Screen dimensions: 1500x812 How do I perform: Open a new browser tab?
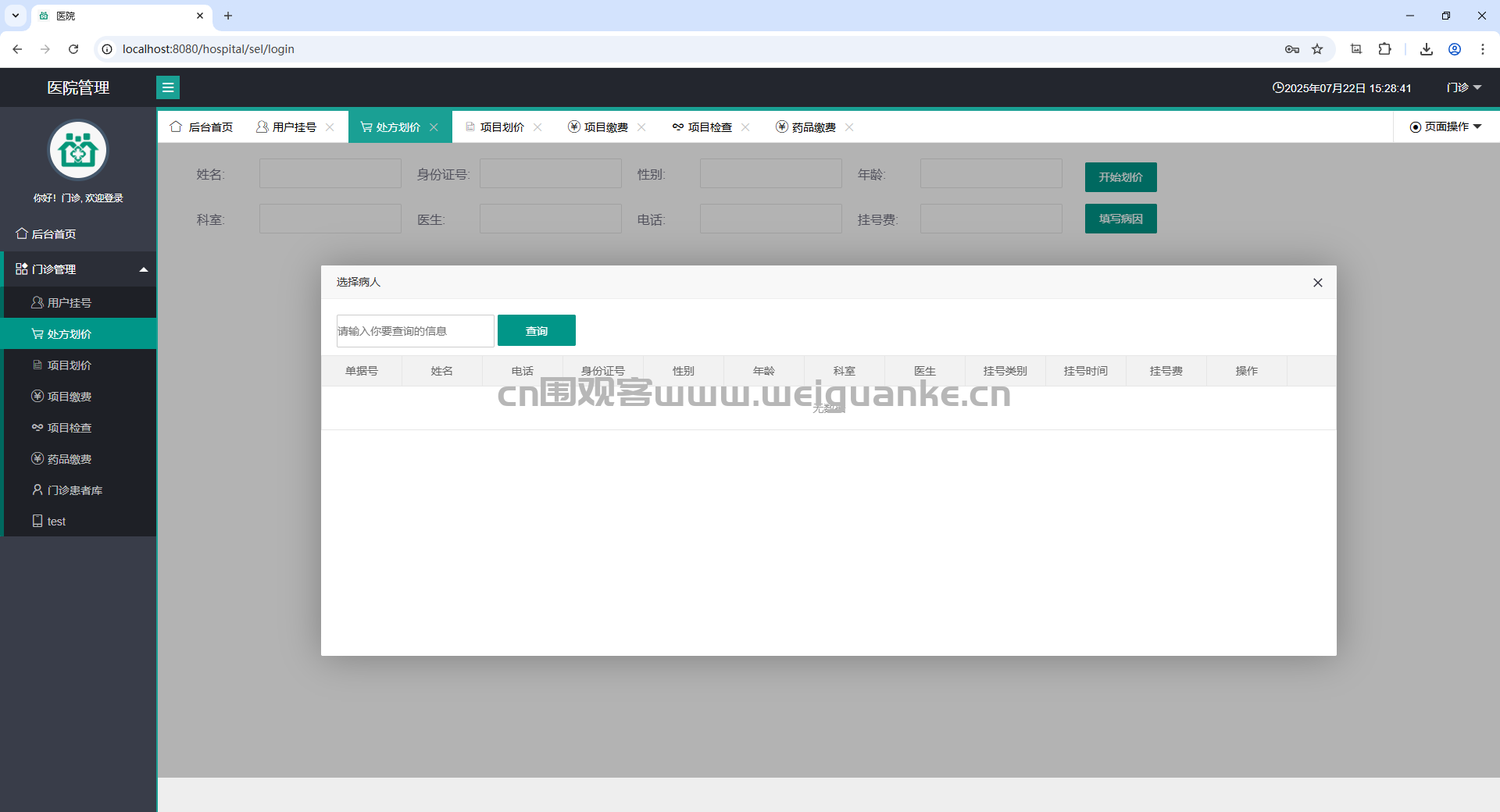(228, 16)
